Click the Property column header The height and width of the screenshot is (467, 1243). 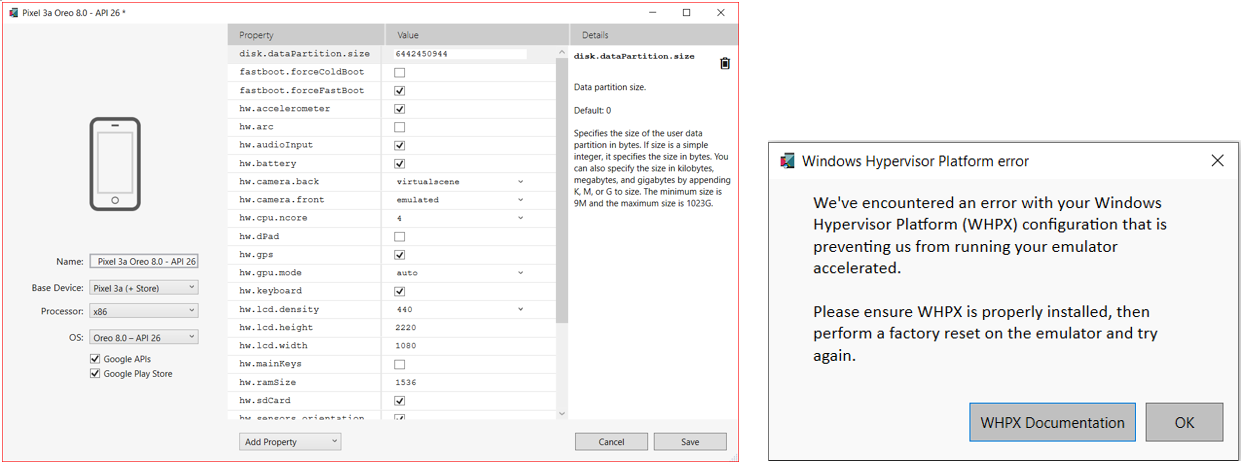pyautogui.click(x=305, y=35)
